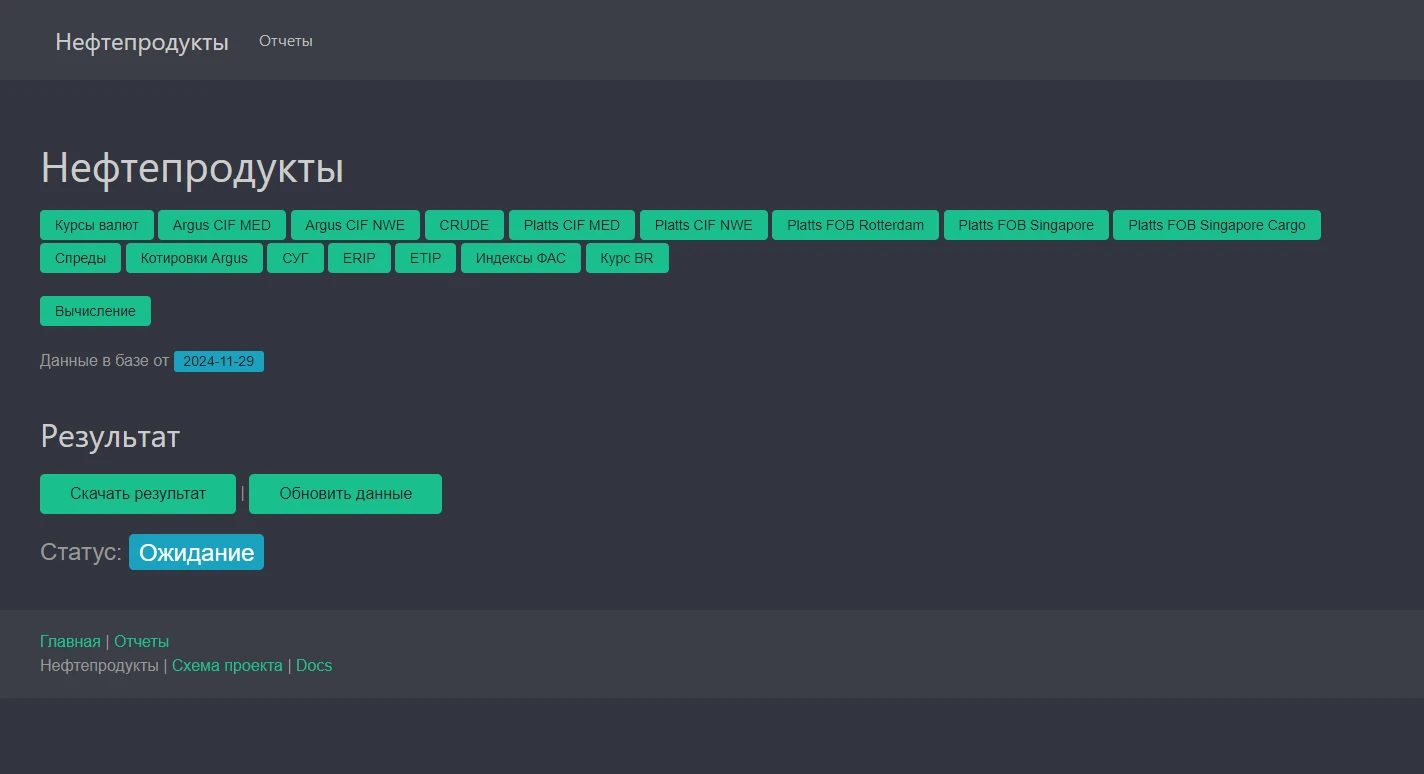
Task: Open the Схема проекта footer link
Action: 227,665
